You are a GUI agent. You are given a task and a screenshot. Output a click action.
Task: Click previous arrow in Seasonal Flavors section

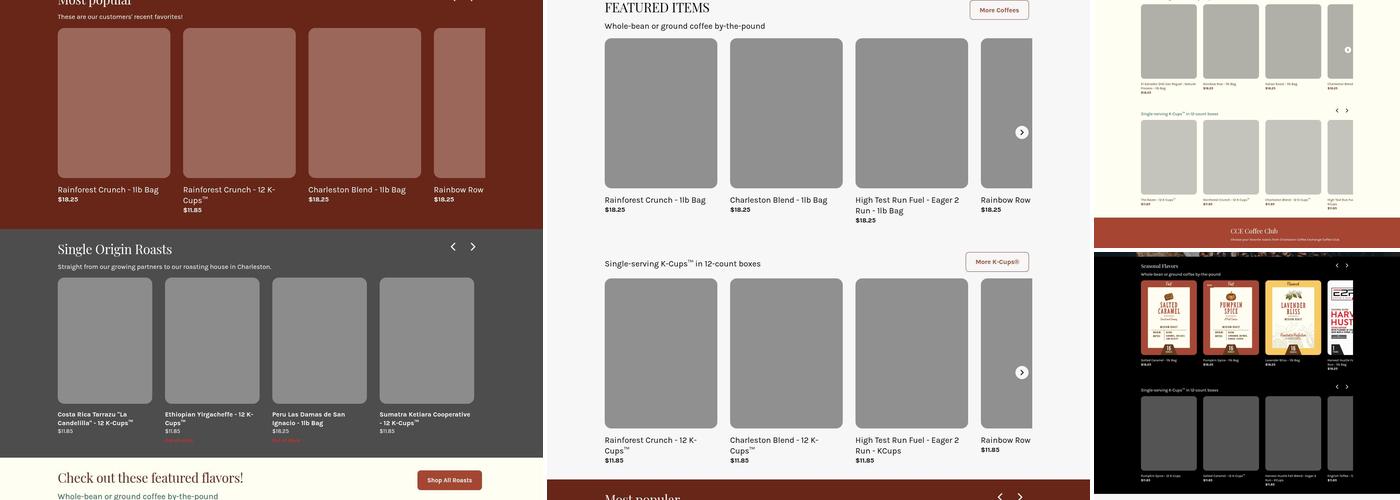[x=1337, y=266]
